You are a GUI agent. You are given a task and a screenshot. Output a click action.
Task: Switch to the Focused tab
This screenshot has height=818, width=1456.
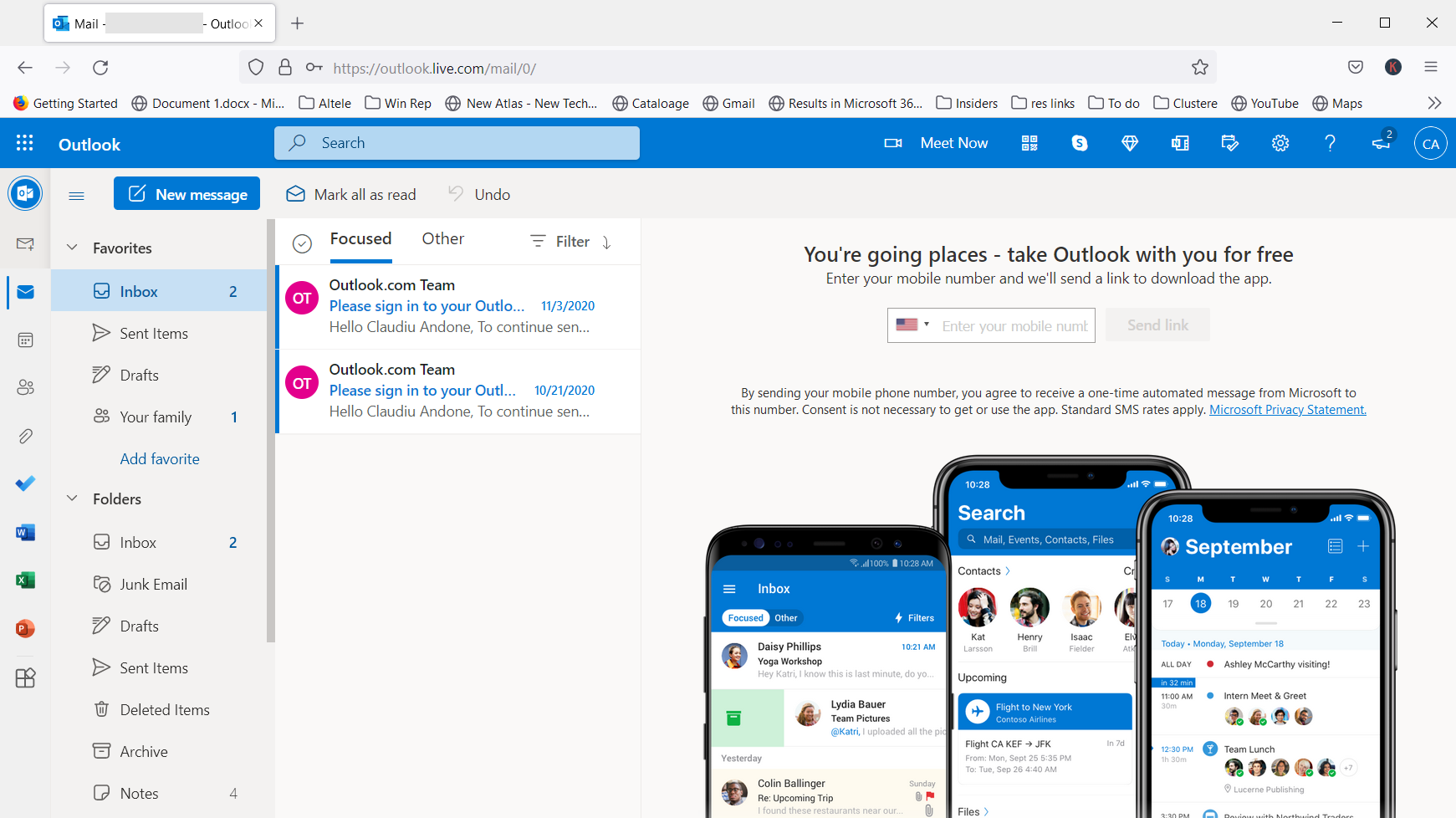[360, 239]
